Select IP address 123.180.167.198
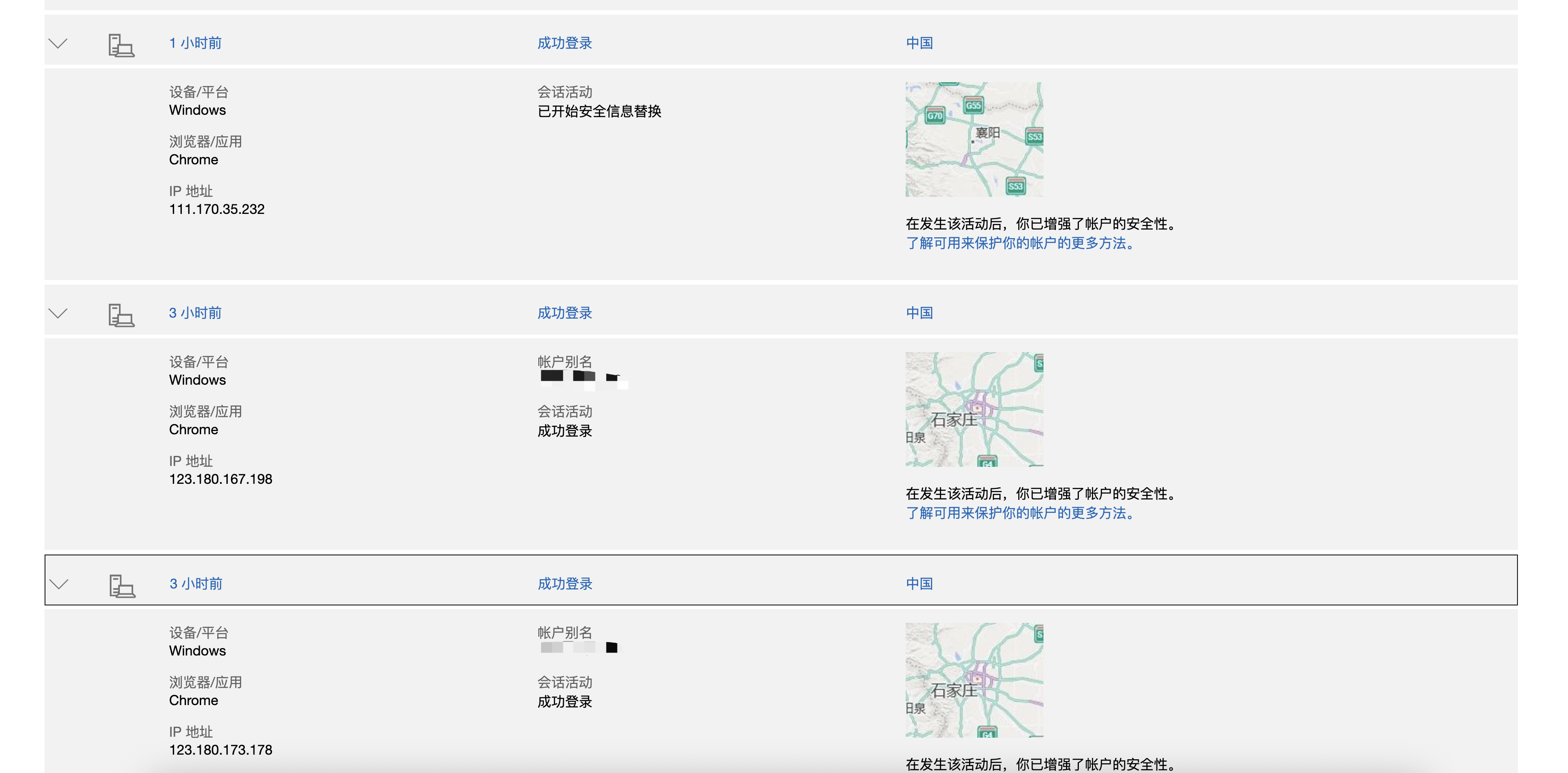The width and height of the screenshot is (1568, 773). [220, 479]
